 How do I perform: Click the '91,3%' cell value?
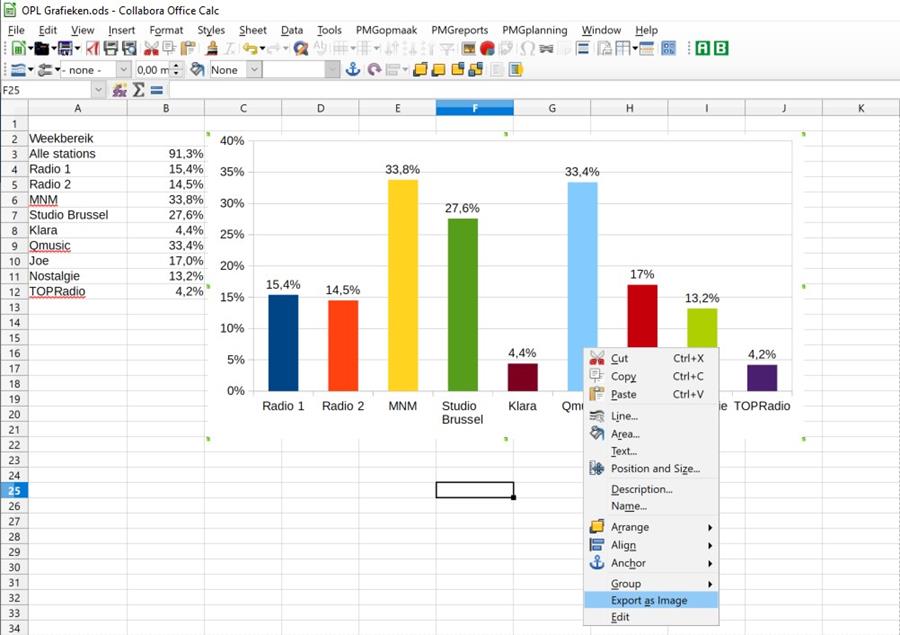click(x=166, y=154)
